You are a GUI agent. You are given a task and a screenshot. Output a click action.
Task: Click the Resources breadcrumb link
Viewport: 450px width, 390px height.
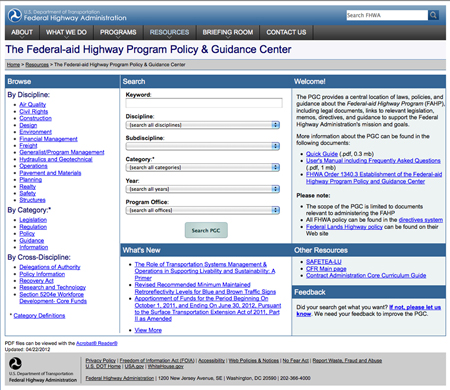tap(37, 65)
